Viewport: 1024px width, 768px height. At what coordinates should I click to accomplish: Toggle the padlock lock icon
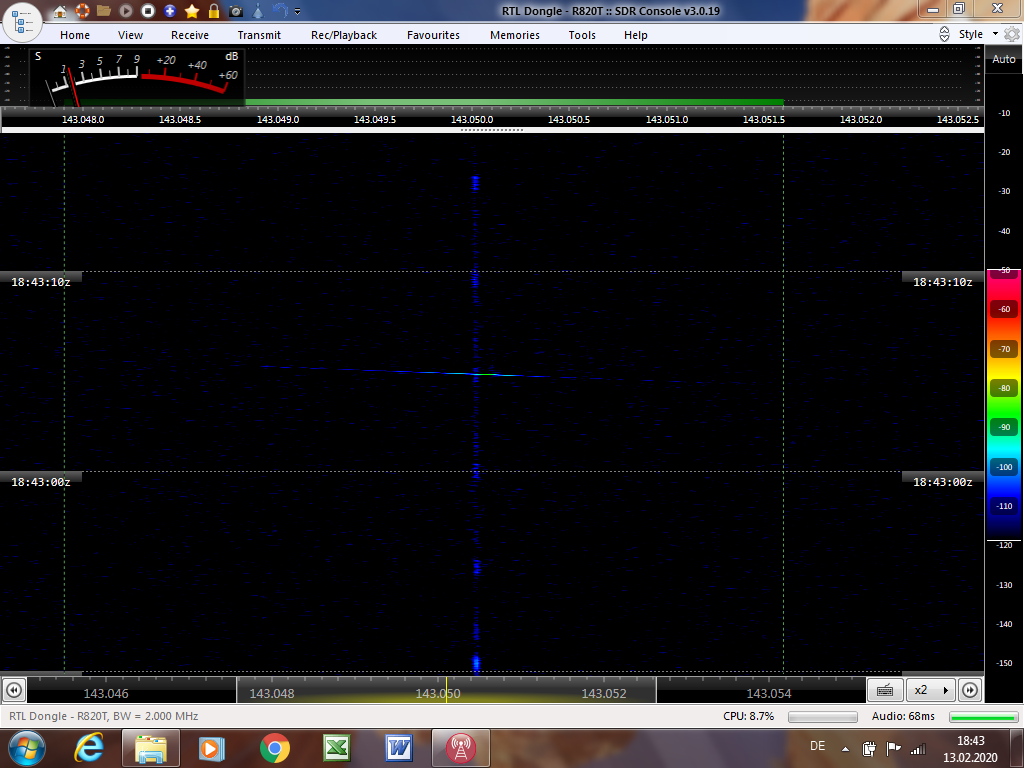coord(214,11)
